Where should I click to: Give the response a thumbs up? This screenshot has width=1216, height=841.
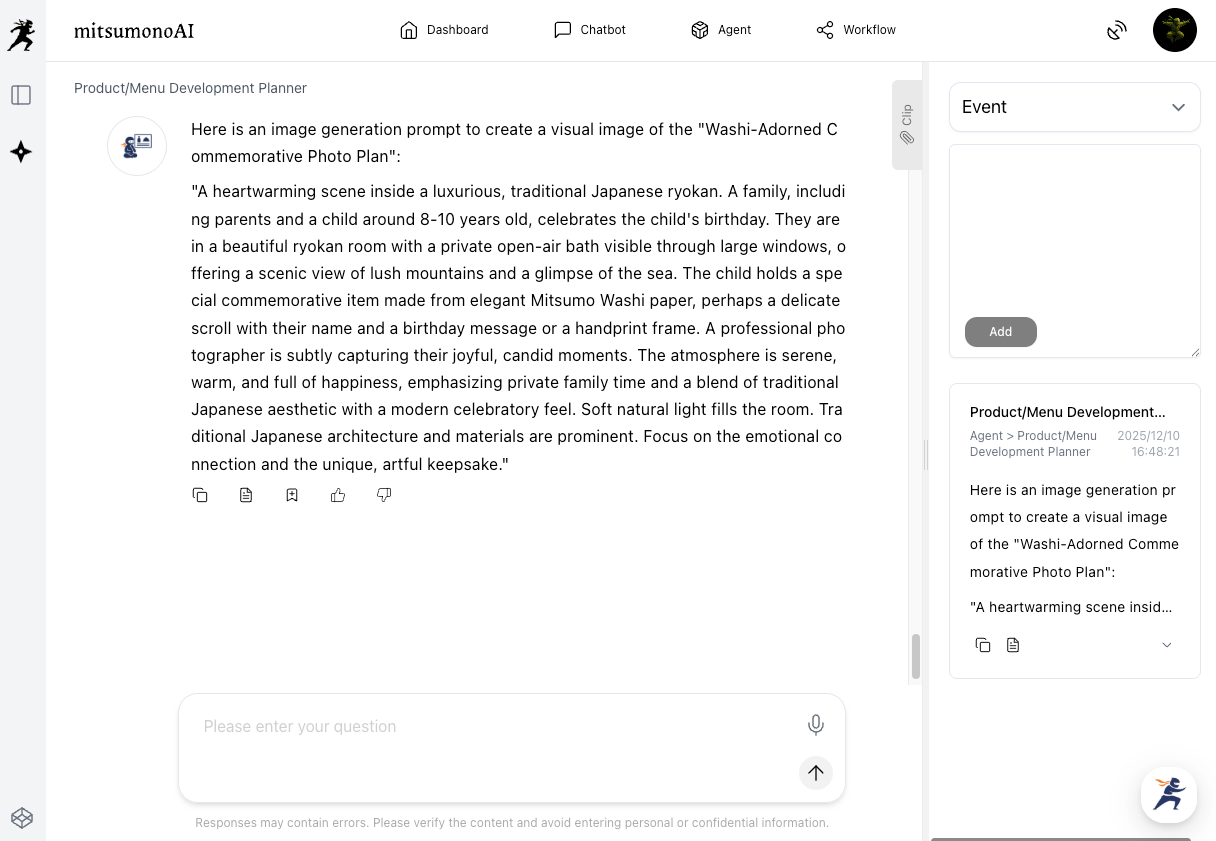338,495
